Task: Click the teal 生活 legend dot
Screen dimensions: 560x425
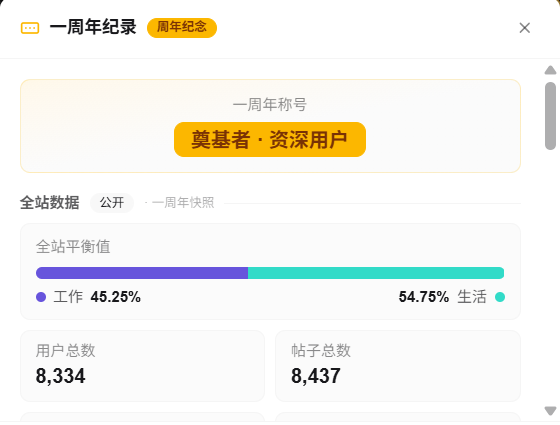Action: click(x=500, y=297)
